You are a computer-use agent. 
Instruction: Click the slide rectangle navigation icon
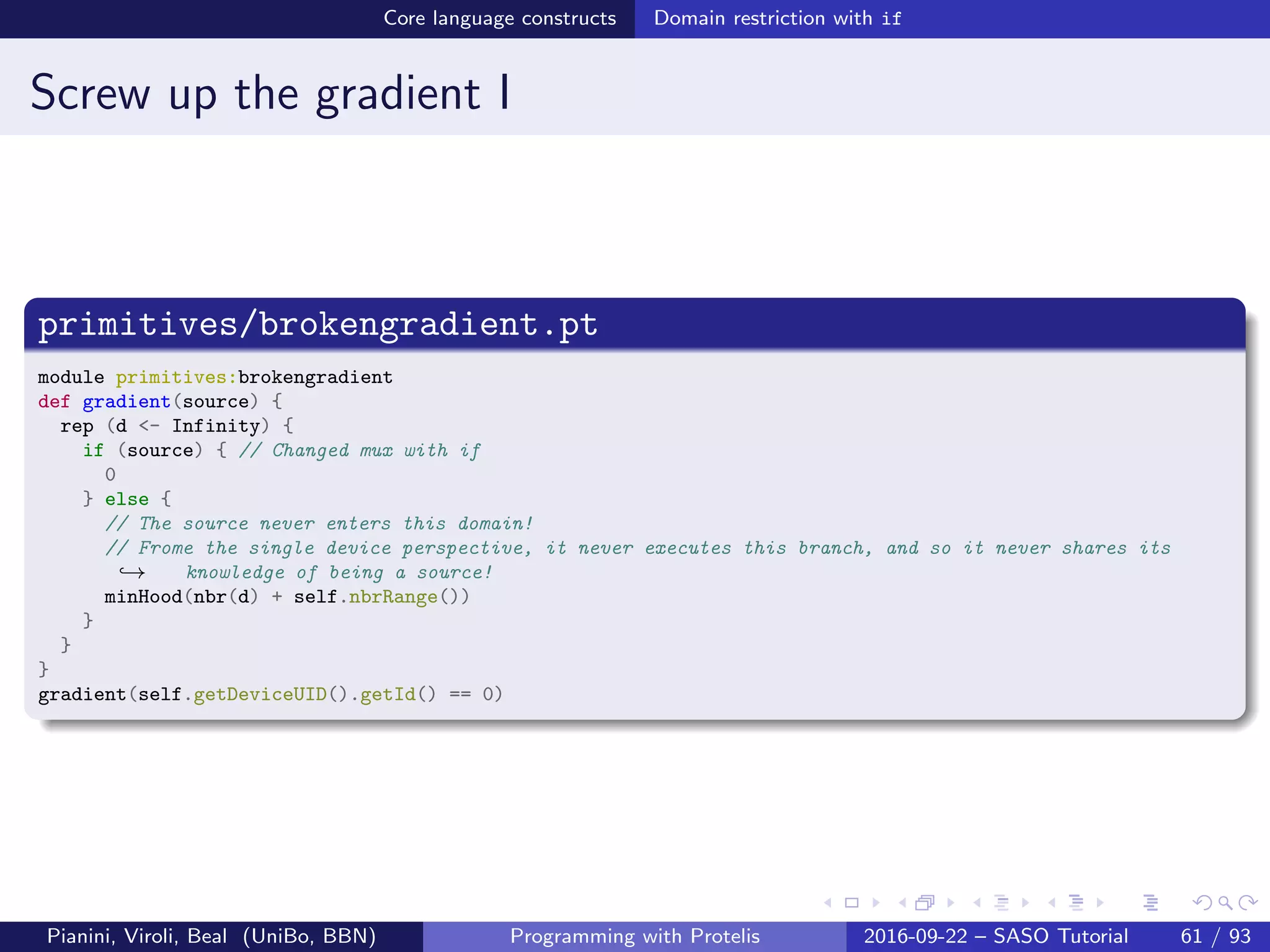click(x=851, y=903)
